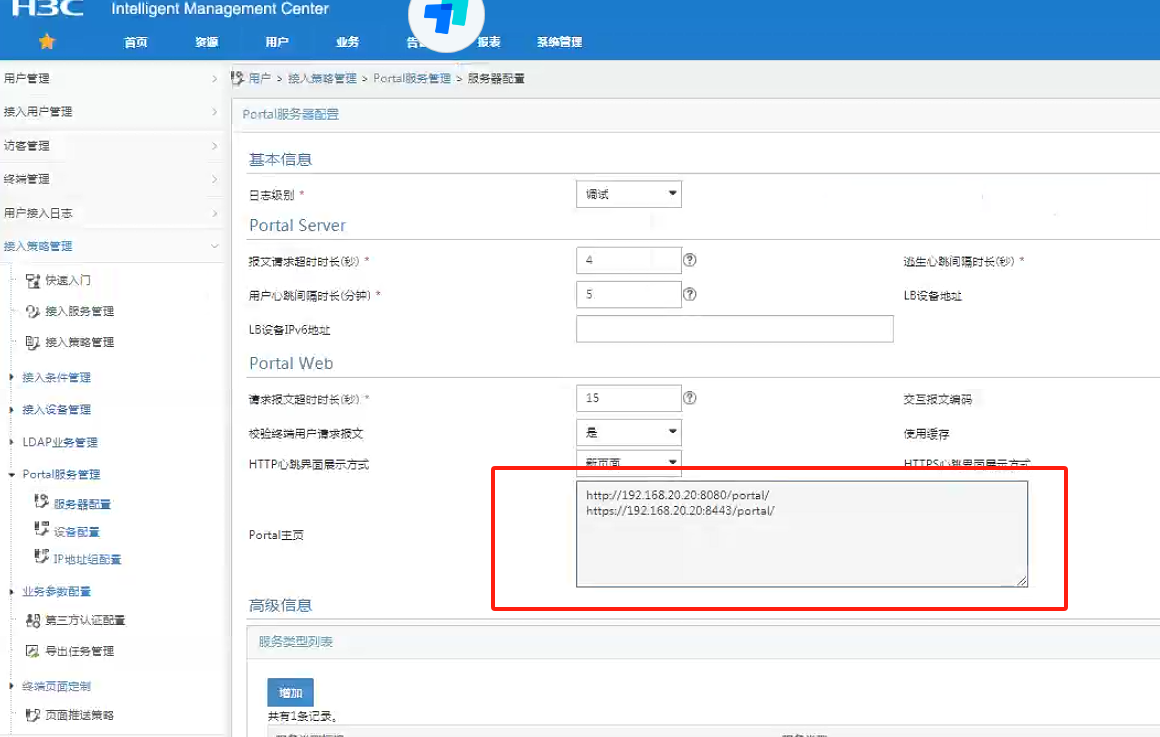Image resolution: width=1160 pixels, height=737 pixels.
Task: Open the 用户 top menu
Action: [277, 42]
